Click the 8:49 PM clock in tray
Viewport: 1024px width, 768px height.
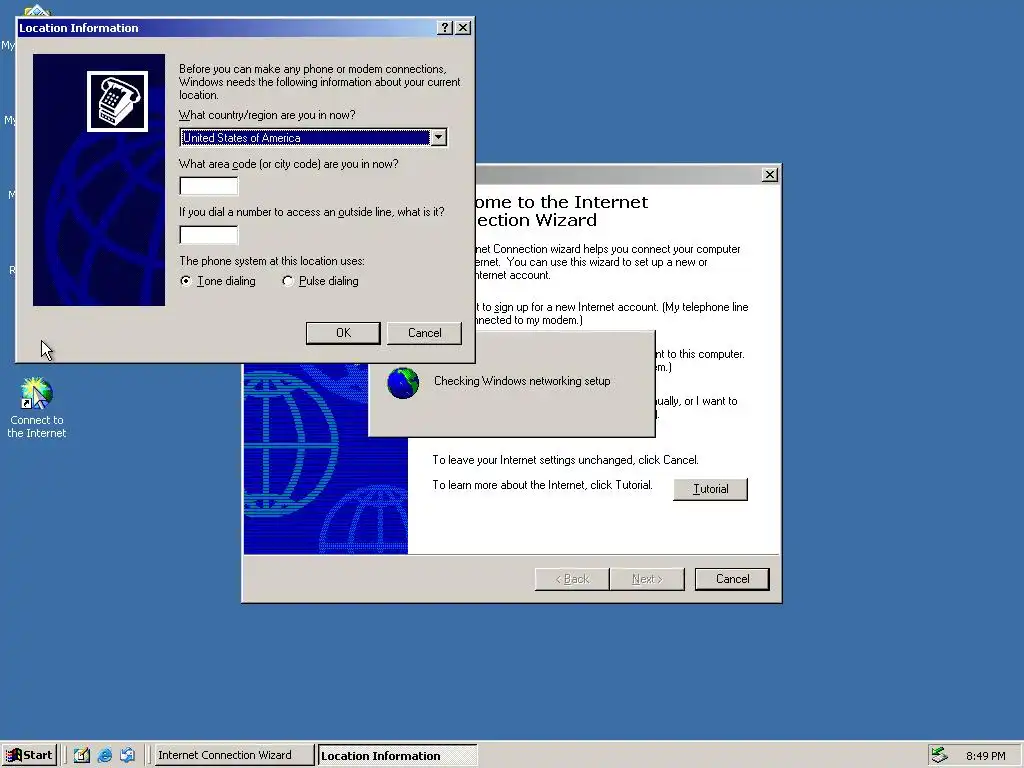click(985, 756)
